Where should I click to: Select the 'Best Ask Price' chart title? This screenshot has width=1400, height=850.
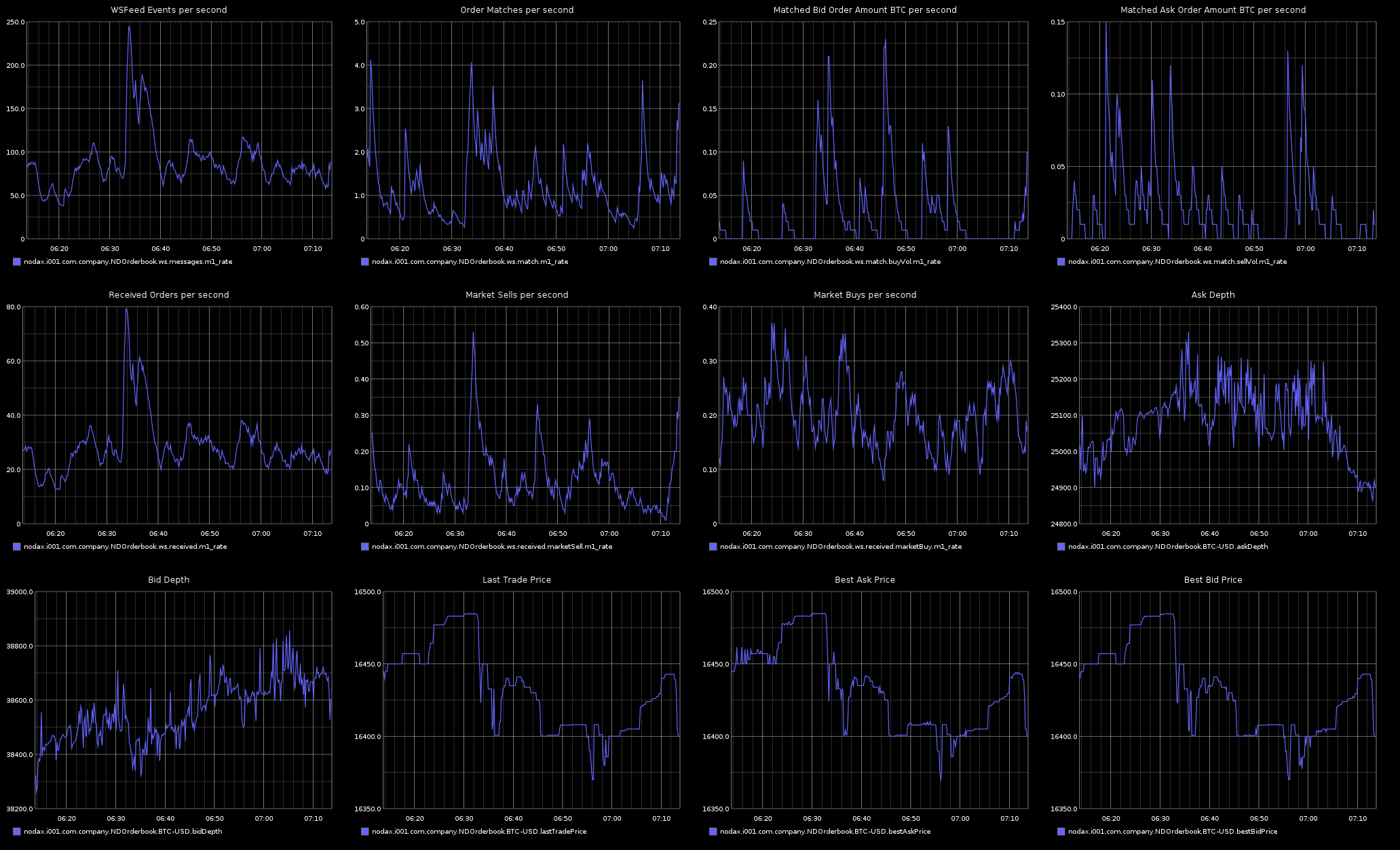(865, 580)
